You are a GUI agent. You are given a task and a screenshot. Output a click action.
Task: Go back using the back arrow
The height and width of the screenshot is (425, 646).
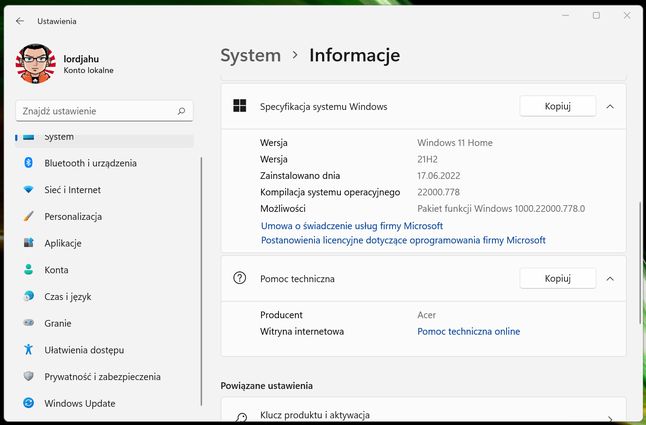(x=20, y=21)
